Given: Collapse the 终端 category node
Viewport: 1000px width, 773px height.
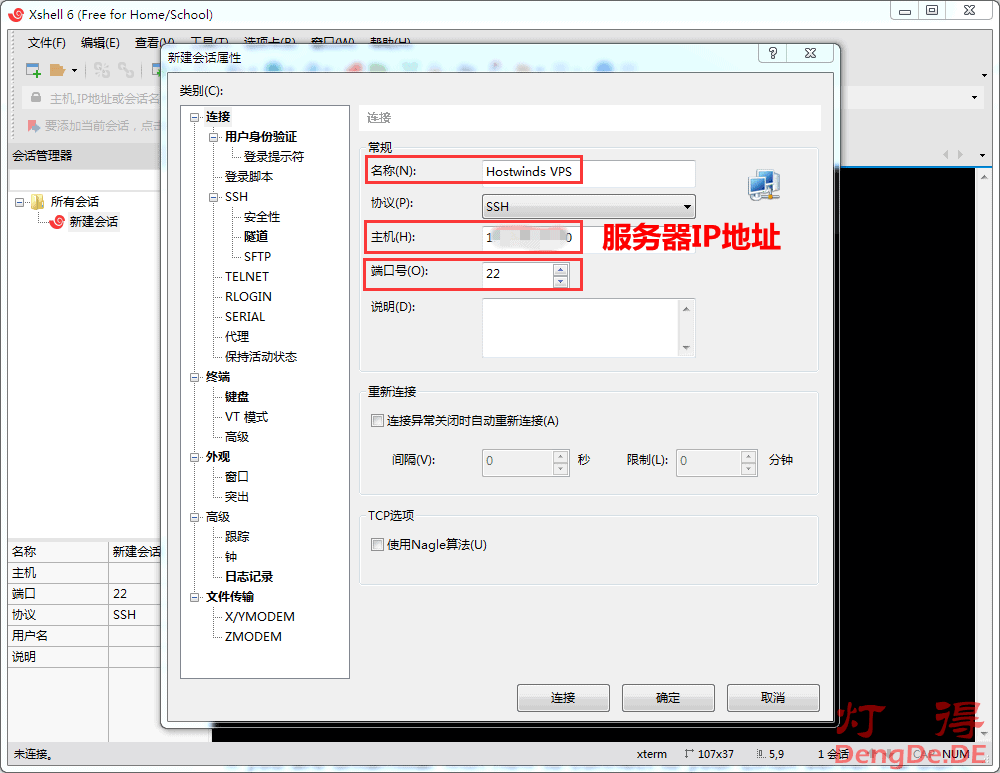Looking at the screenshot, I should (x=194, y=377).
